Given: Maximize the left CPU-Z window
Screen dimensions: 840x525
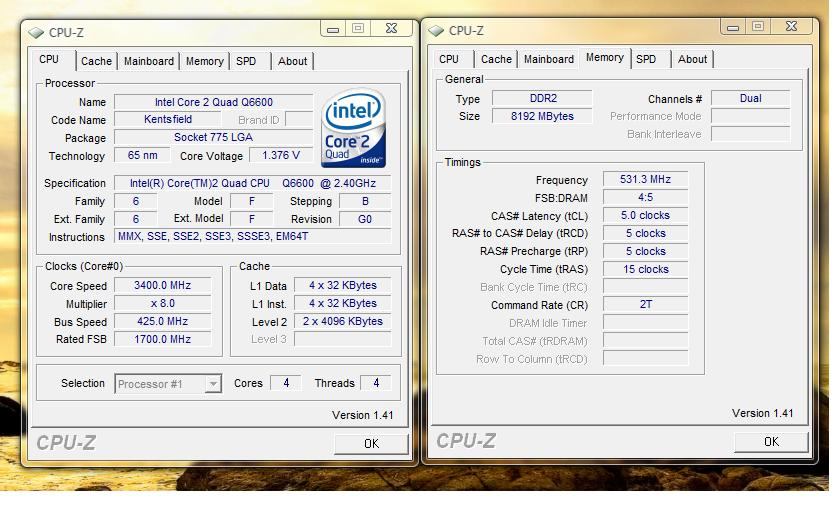Looking at the screenshot, I should (358, 29).
